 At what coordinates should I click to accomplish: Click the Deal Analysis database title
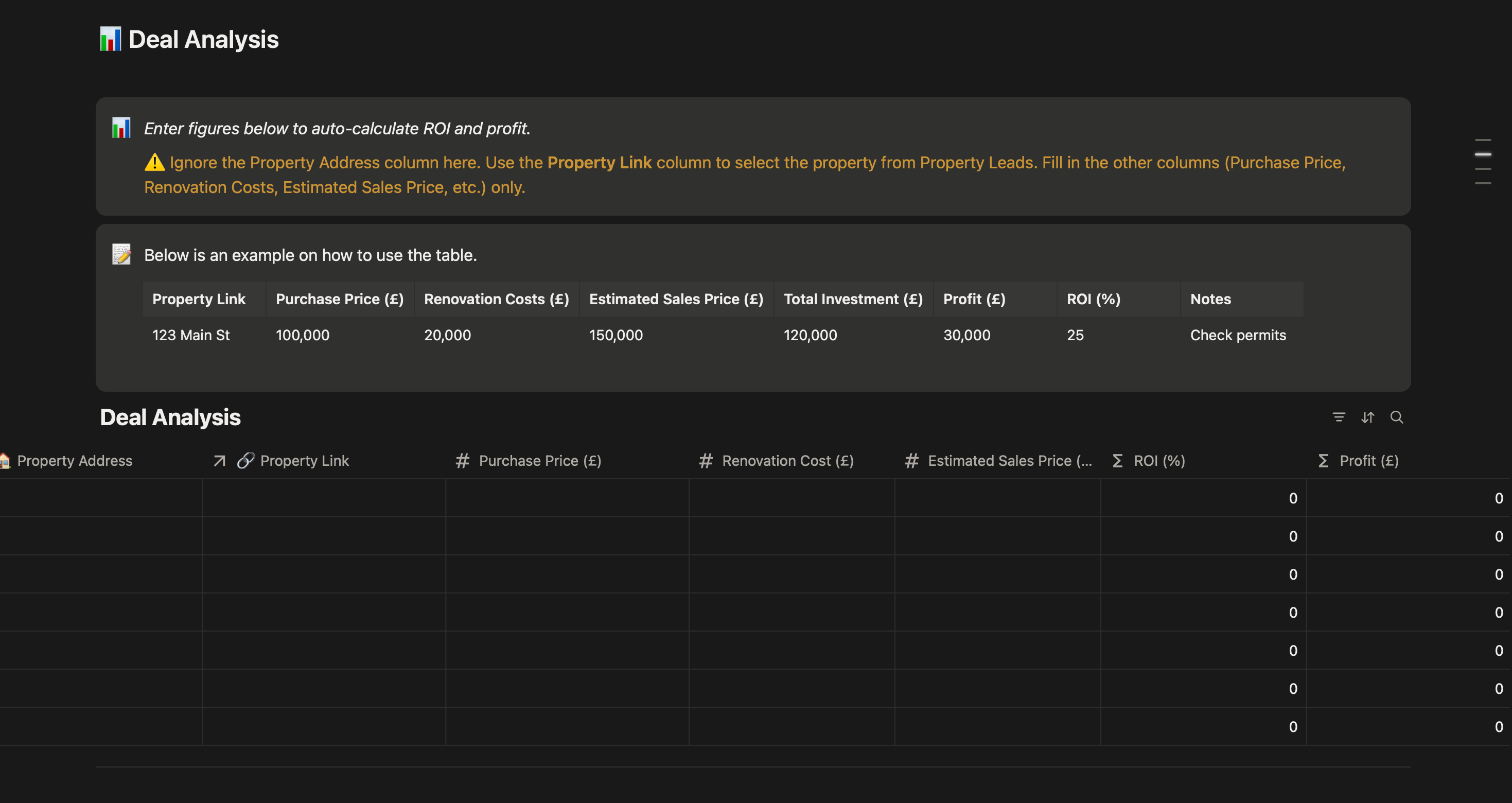(x=170, y=417)
